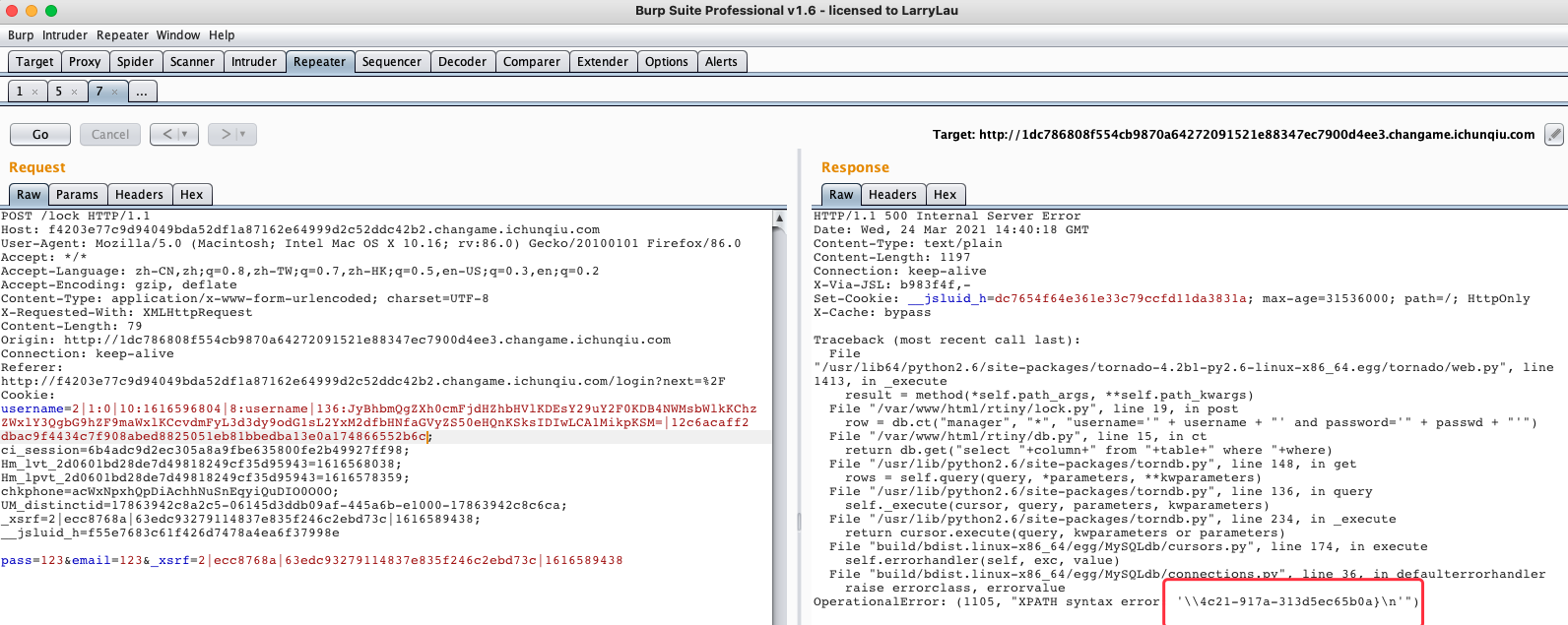Open the Burp menu
Viewport: 1568px width, 625px height.
(21, 34)
